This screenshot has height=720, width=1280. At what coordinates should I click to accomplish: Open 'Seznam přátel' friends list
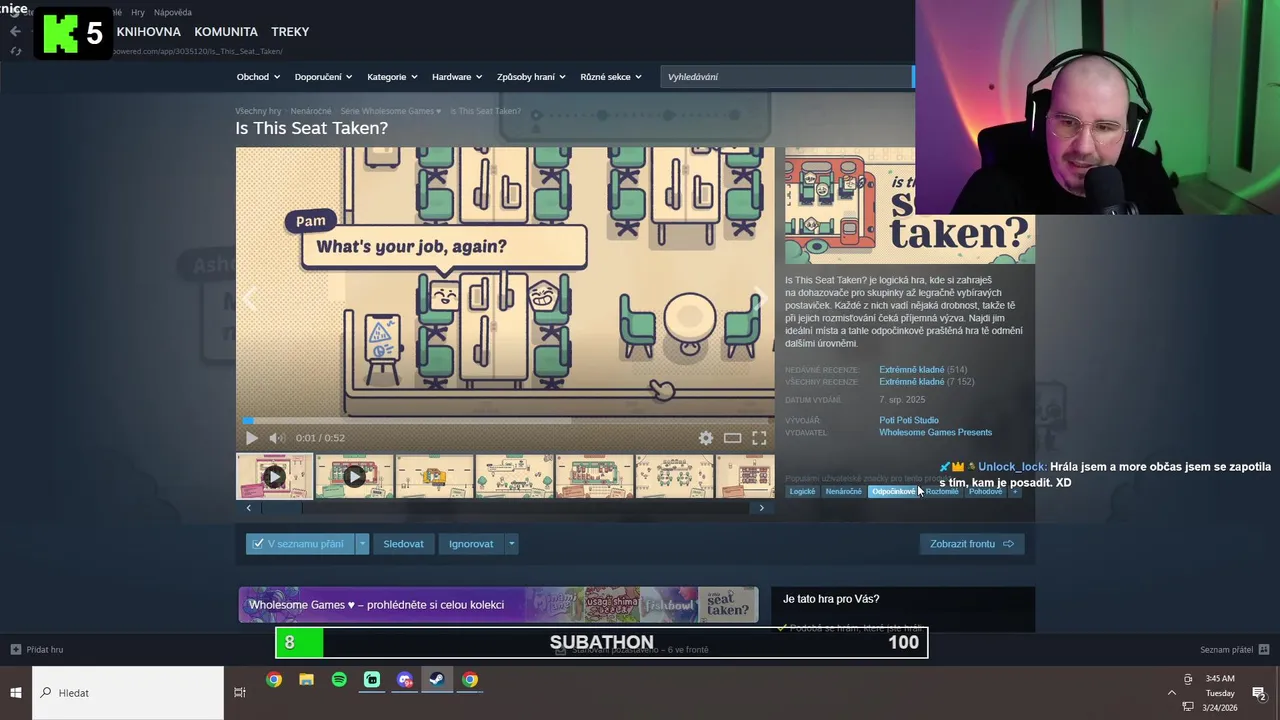tap(1234, 650)
